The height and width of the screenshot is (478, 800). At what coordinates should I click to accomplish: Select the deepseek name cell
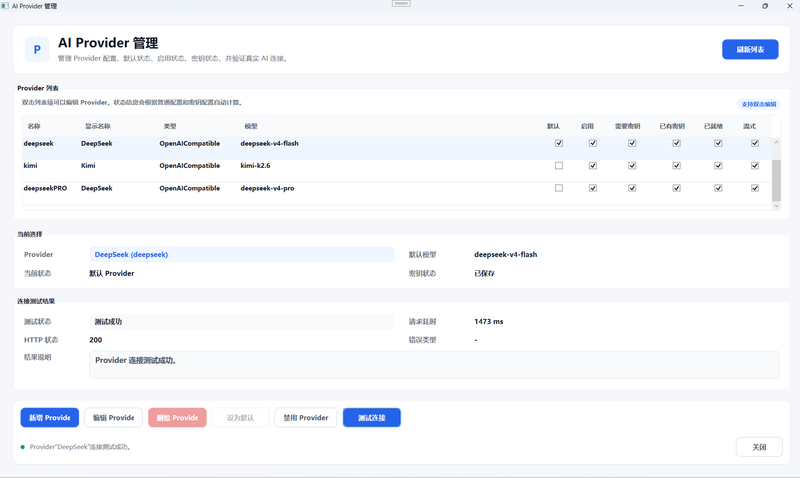(x=38, y=143)
